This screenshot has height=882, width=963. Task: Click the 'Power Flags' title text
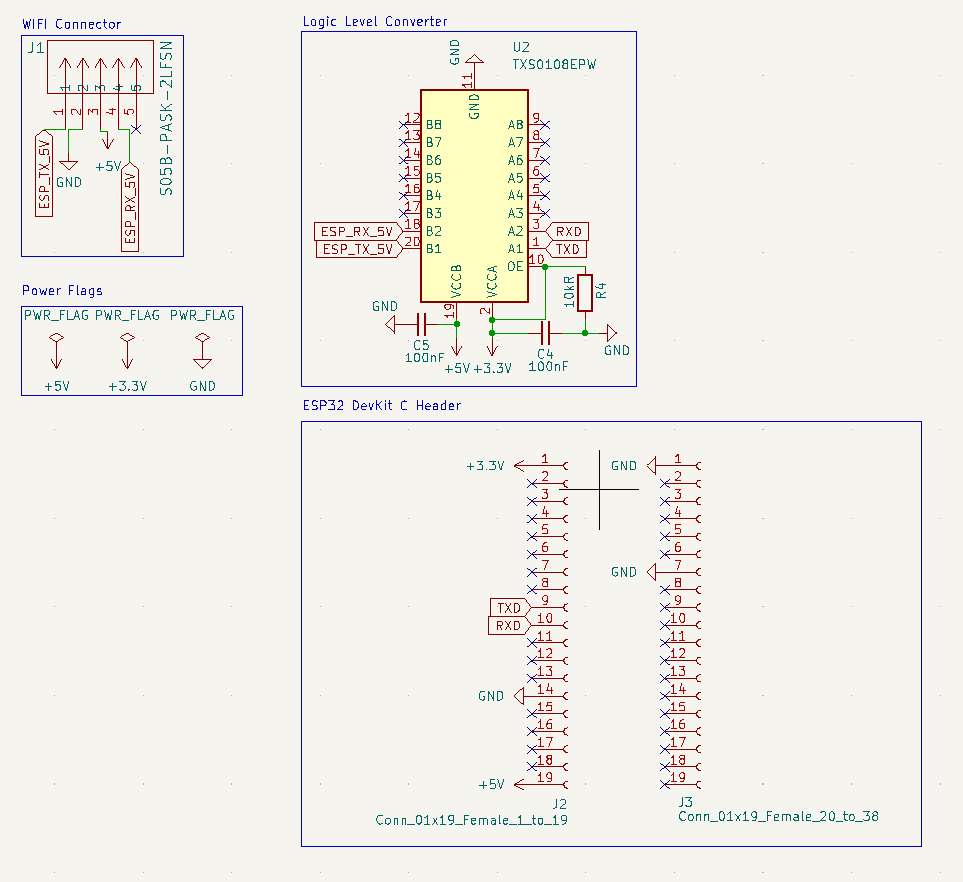63,291
